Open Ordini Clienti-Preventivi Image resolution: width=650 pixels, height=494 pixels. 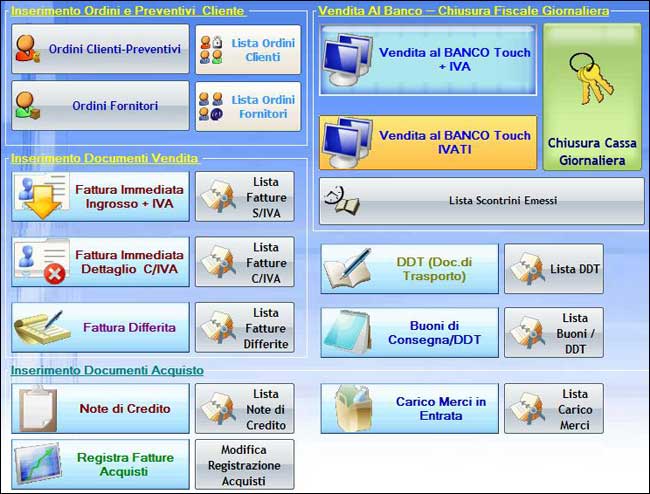(100, 49)
